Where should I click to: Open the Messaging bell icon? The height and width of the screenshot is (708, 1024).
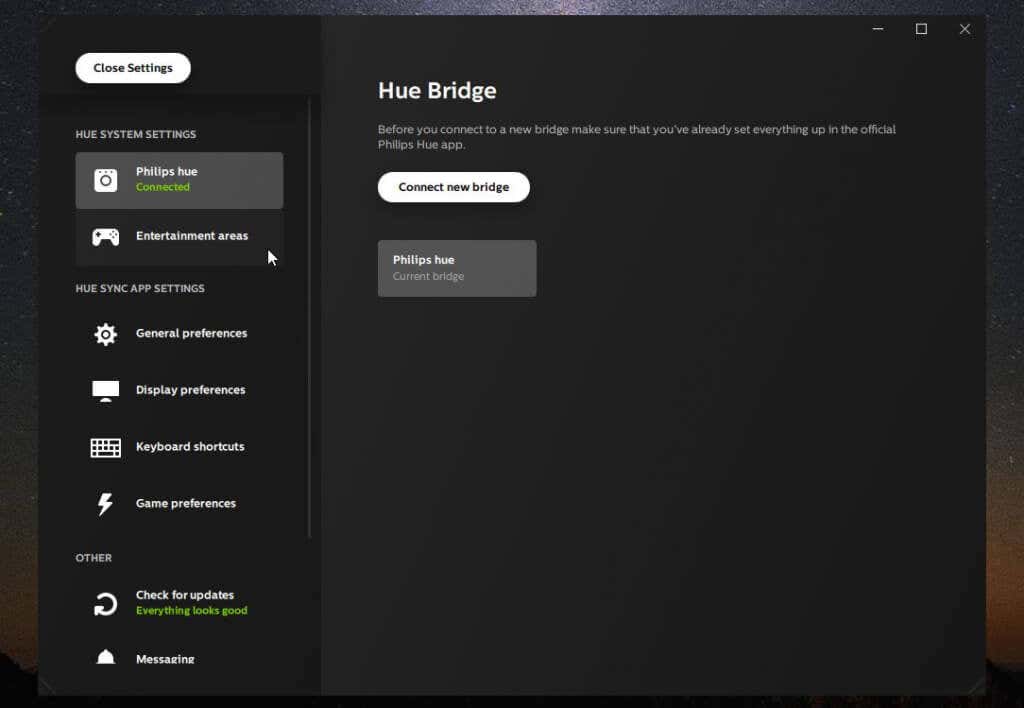[x=105, y=658]
